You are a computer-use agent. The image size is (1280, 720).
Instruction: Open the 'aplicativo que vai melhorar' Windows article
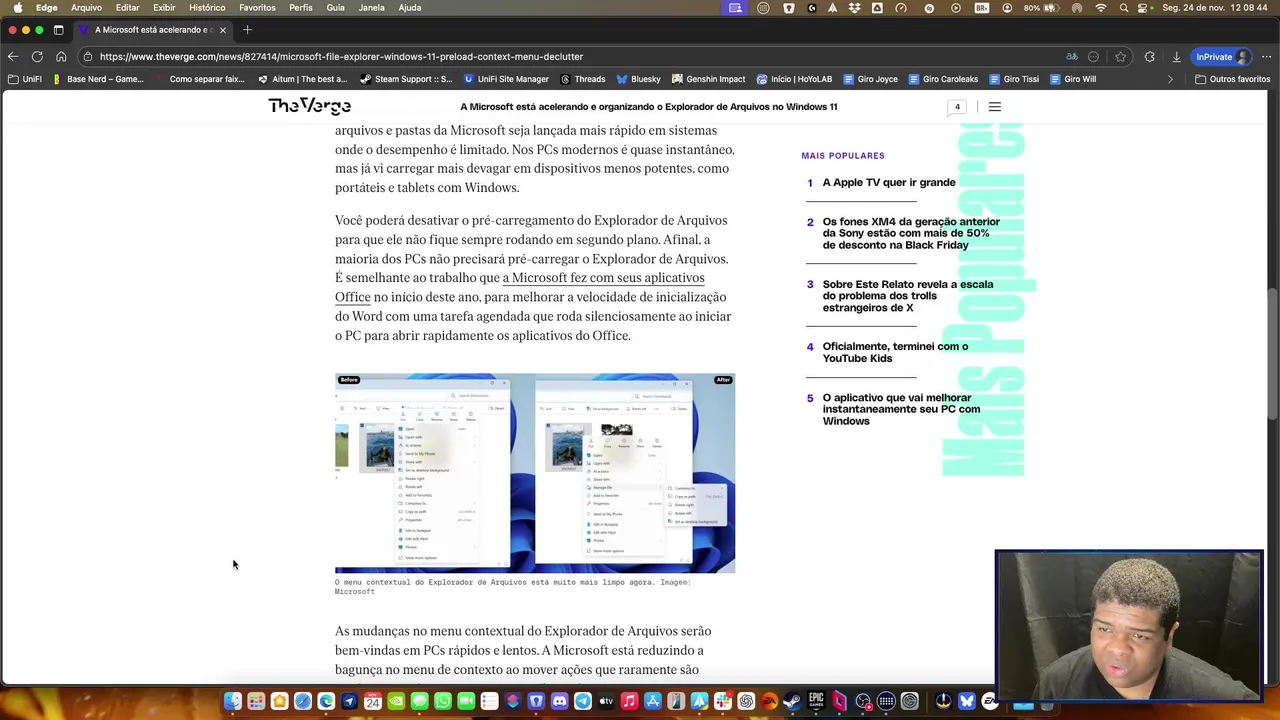901,410
